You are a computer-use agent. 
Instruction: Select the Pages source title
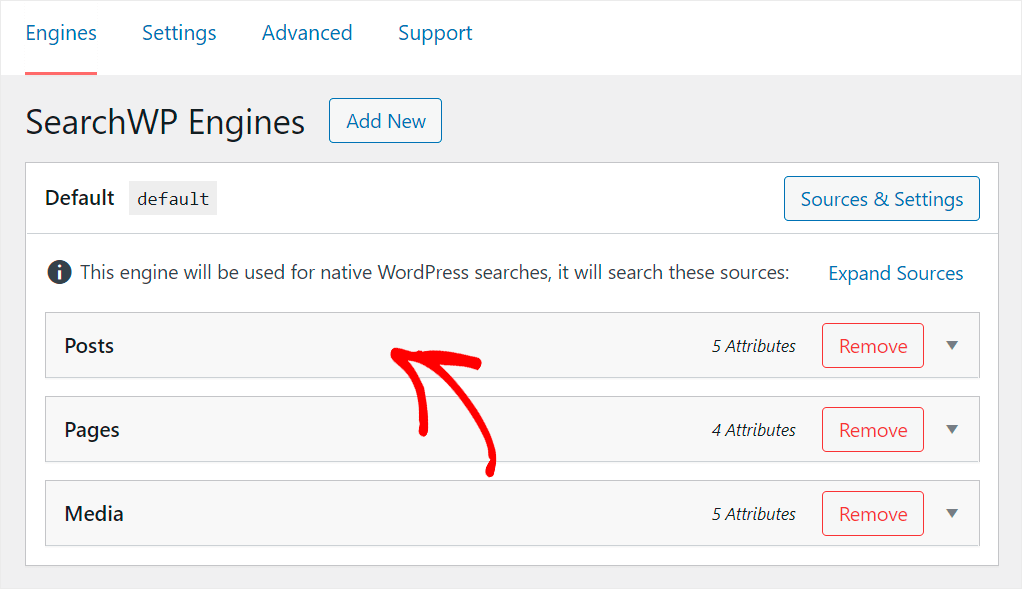point(92,430)
